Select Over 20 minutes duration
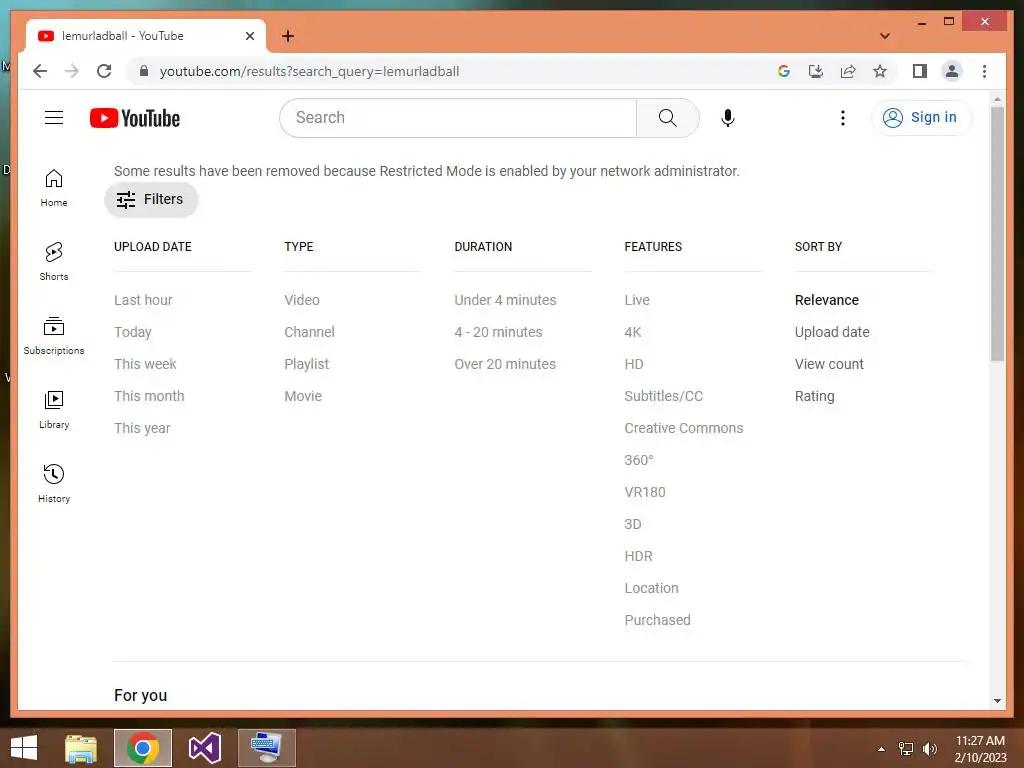 pyautogui.click(x=505, y=364)
